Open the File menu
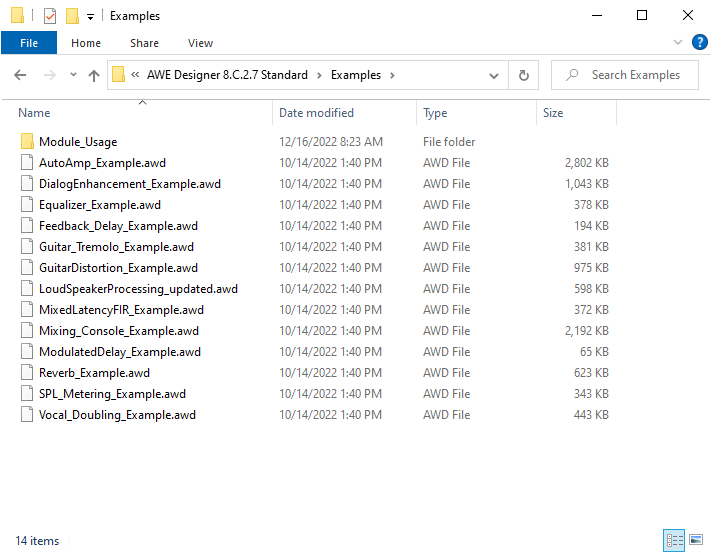The width and height of the screenshot is (712, 553). pyautogui.click(x=29, y=43)
